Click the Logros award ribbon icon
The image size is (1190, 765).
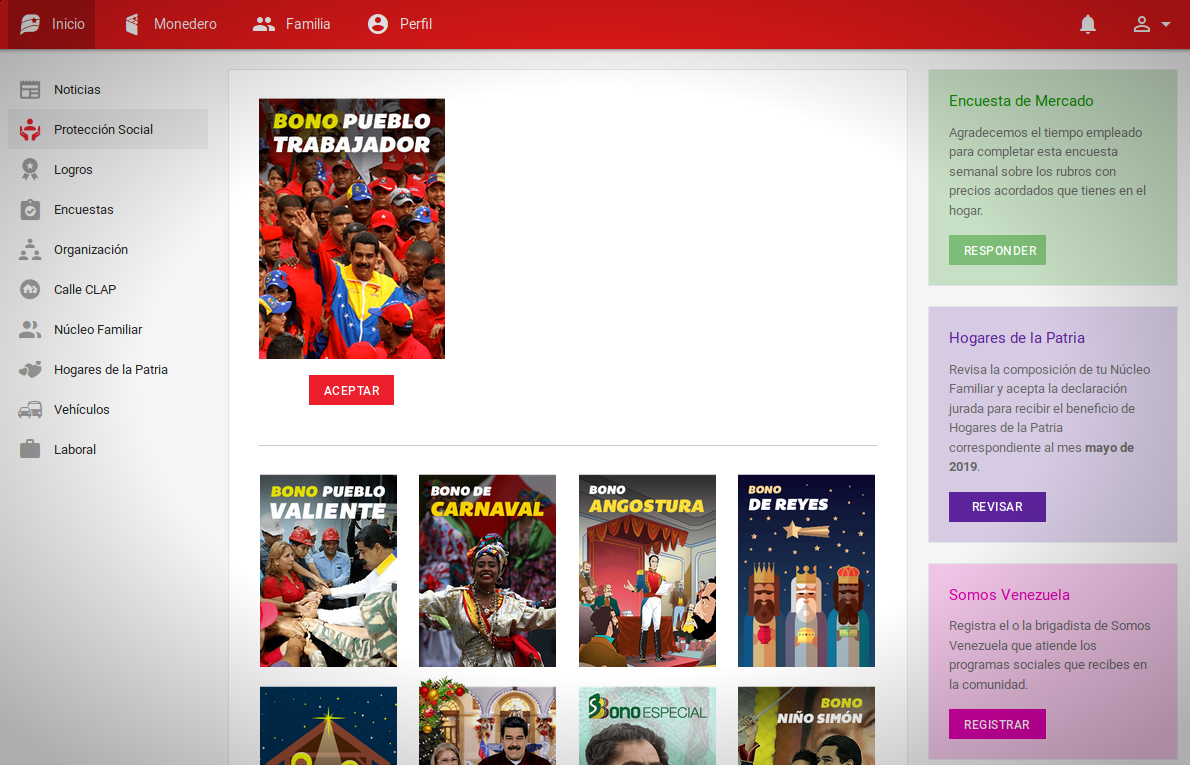click(30, 170)
